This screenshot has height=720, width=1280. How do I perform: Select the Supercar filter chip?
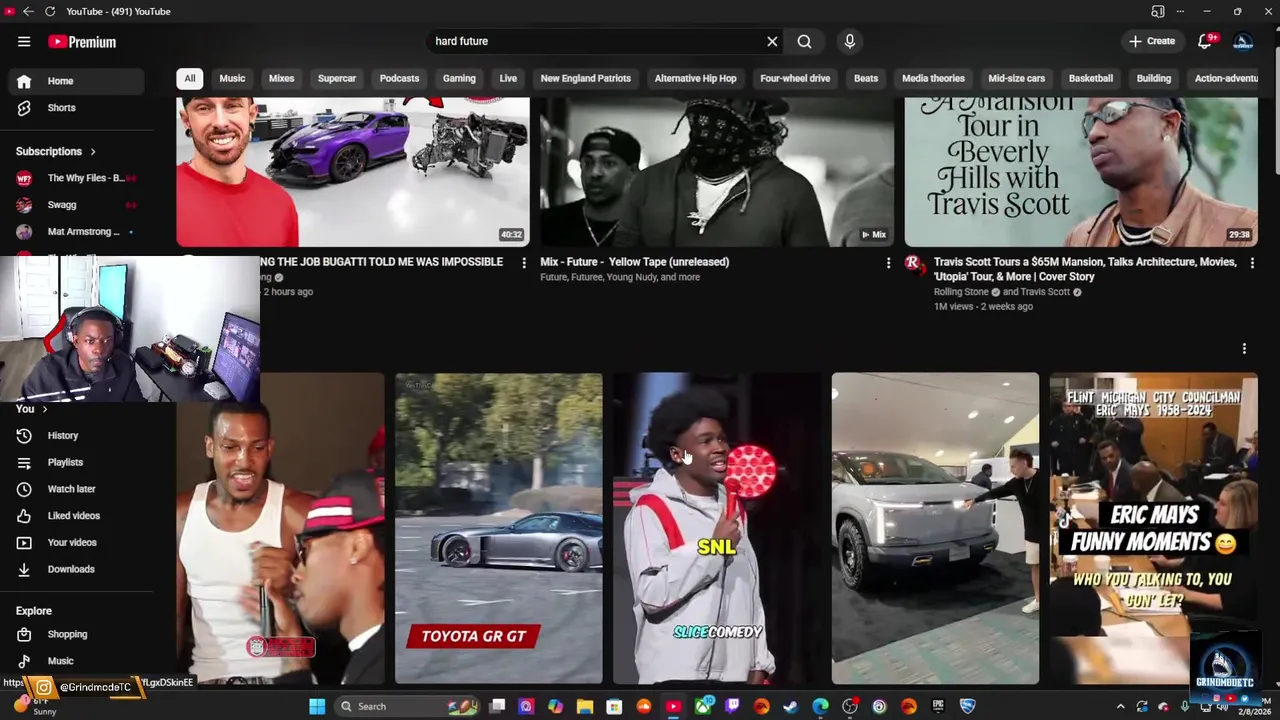(x=337, y=78)
